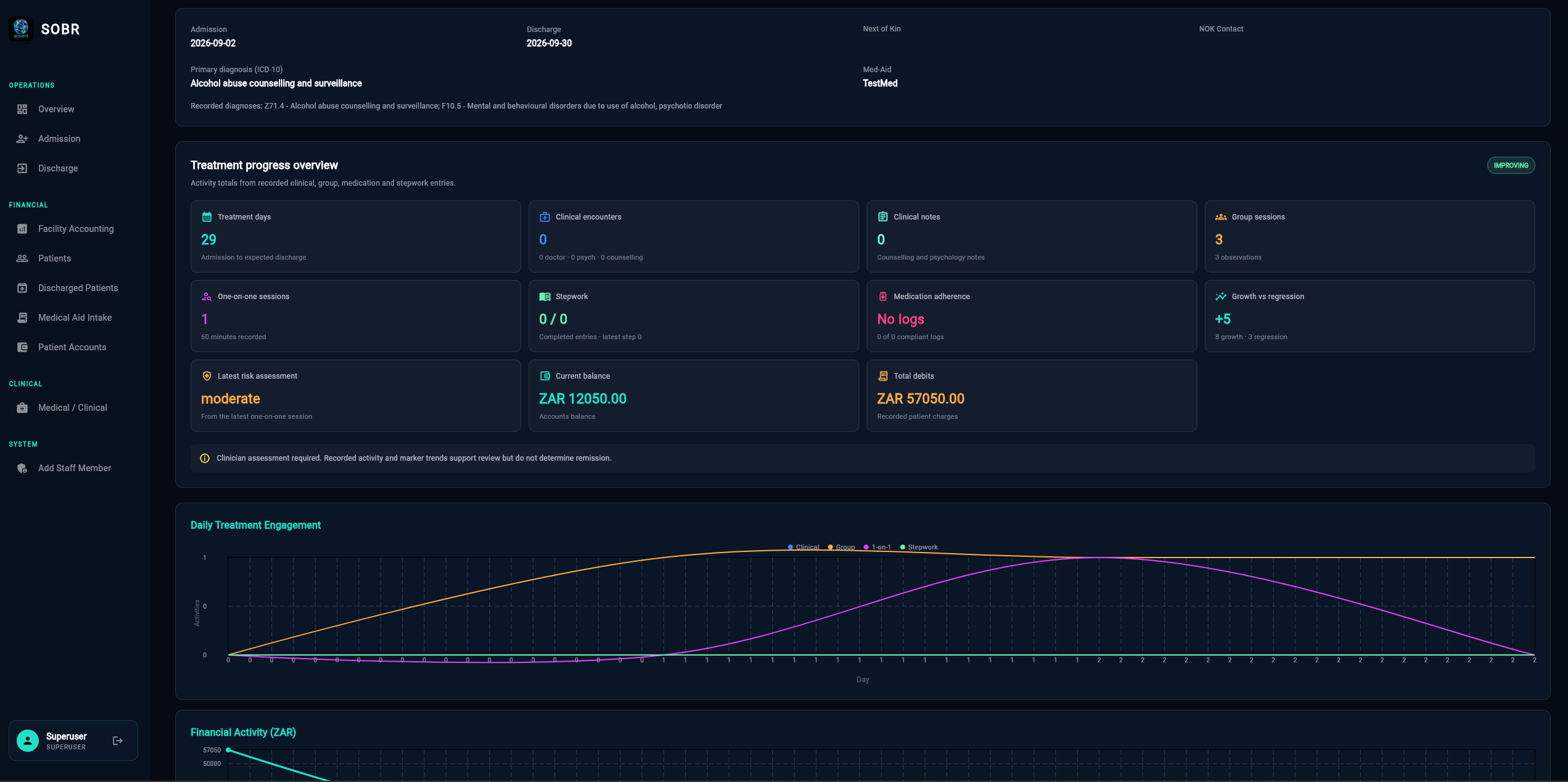Open Add Staff Member link

[75, 468]
